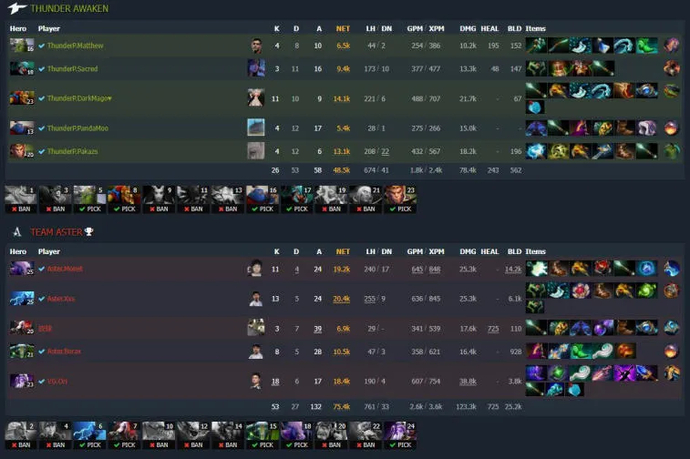Open Aster.Borax's player profile
The image size is (690, 459).
64,351
